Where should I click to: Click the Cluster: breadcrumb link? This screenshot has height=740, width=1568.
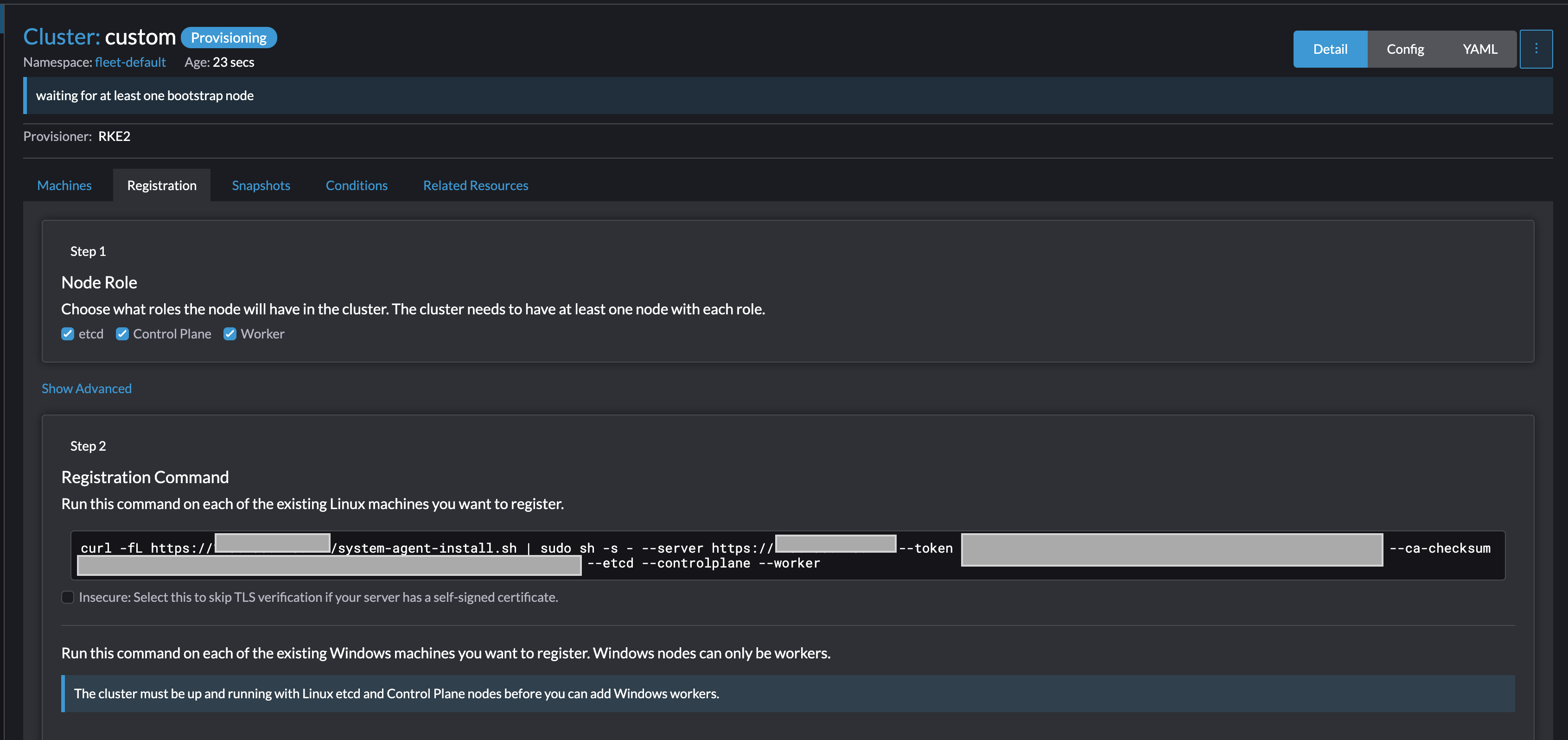62,37
